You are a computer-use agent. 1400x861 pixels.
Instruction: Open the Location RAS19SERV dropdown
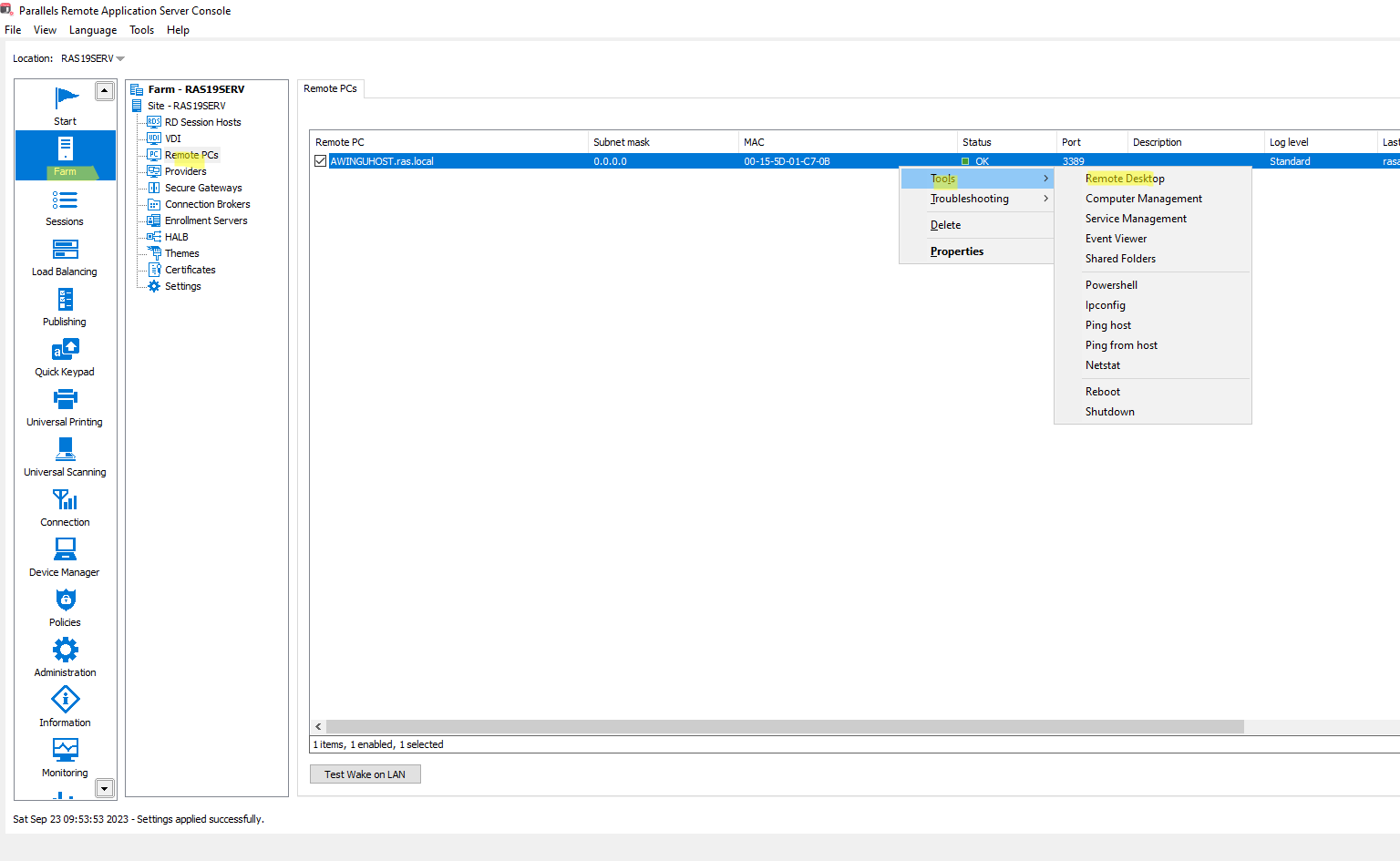pos(92,58)
